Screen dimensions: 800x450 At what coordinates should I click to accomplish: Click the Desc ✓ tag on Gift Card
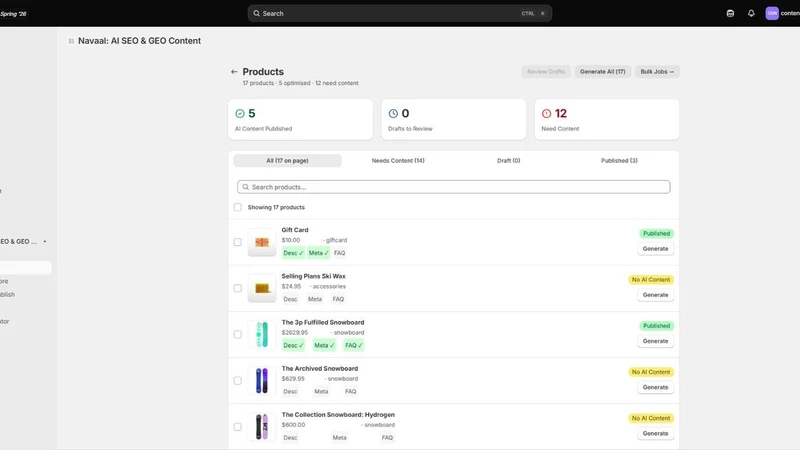point(293,253)
